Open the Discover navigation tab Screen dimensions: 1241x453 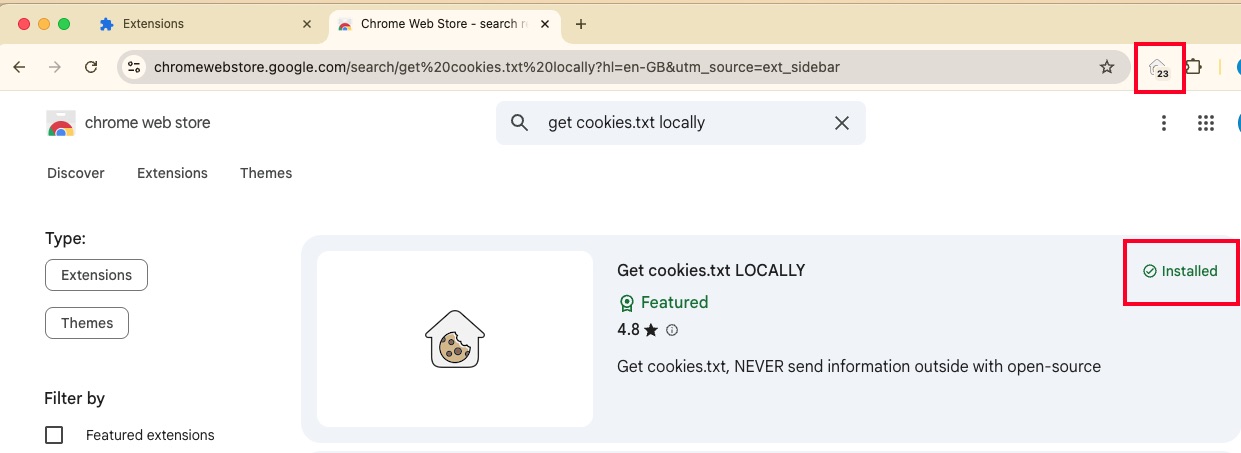pyautogui.click(x=76, y=173)
